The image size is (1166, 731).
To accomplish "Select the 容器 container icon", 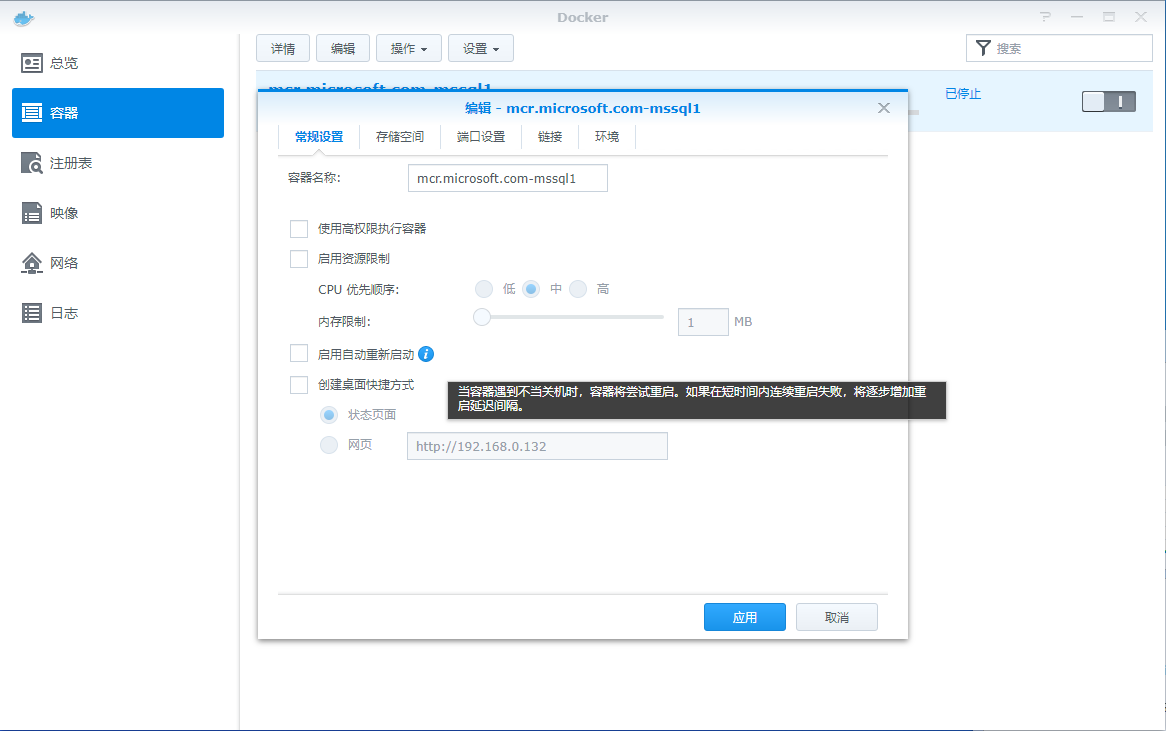I will 32,113.
